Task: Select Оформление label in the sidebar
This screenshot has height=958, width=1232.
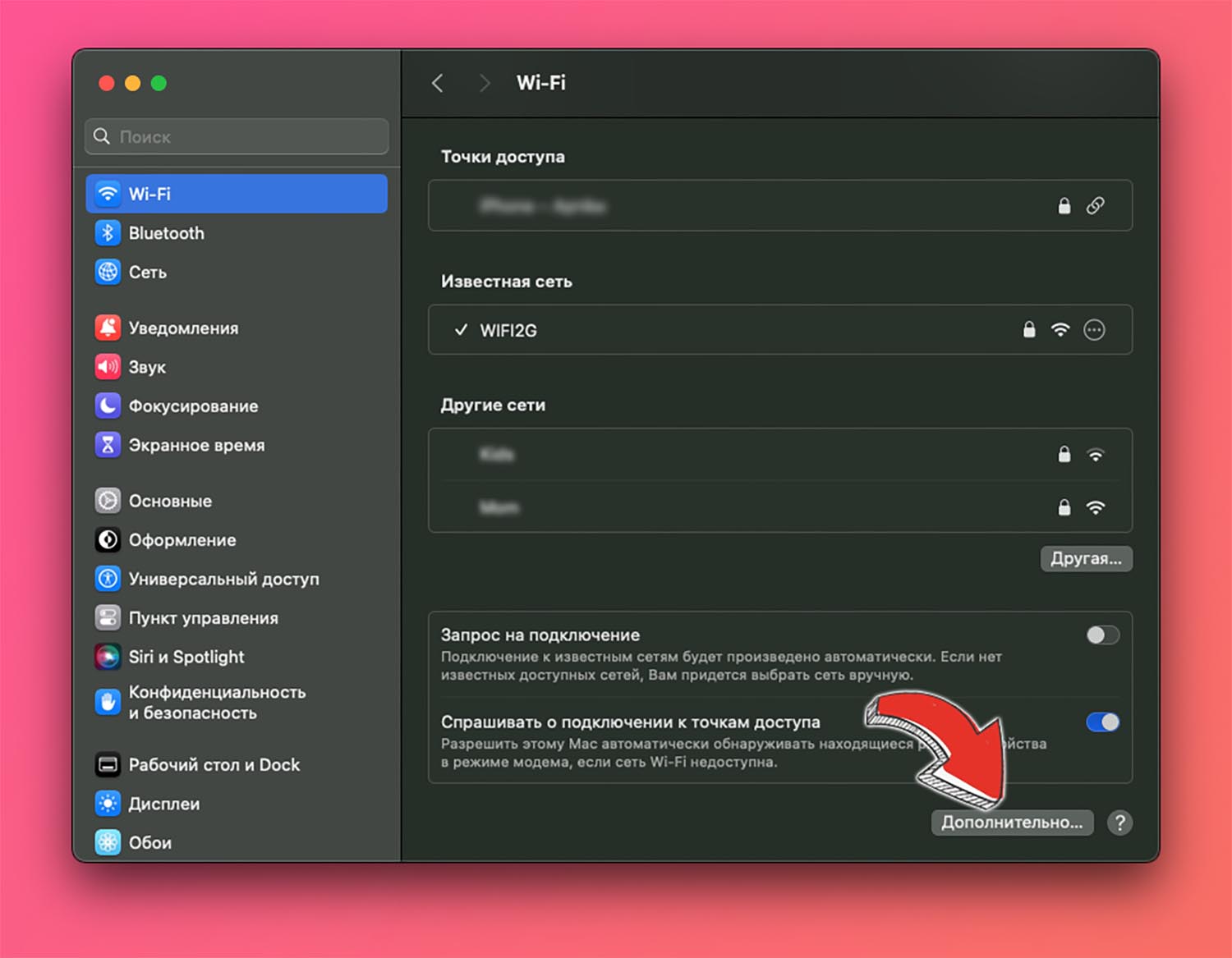Action: [182, 540]
